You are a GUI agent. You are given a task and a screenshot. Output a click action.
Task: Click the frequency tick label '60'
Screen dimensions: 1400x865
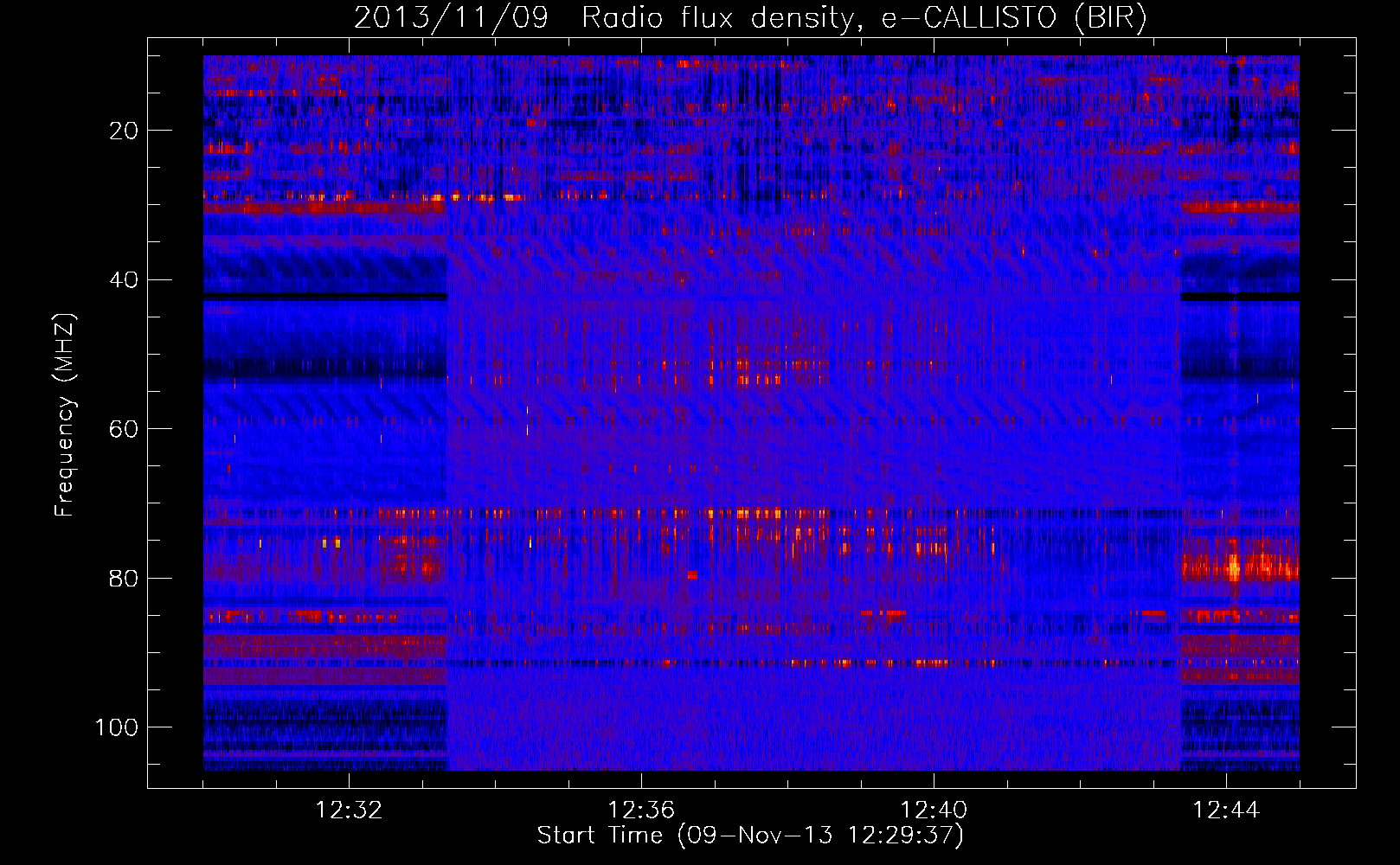[124, 429]
